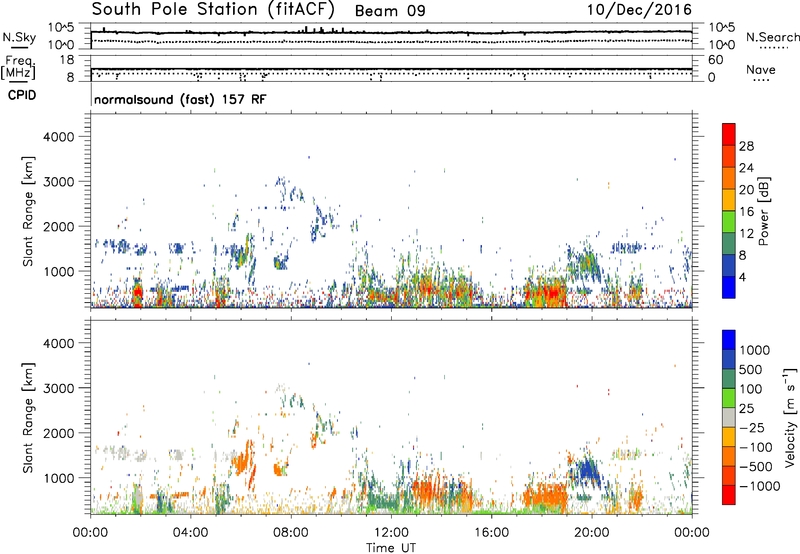Click the date '10/Dec/2016'
Screen dimensions: 800x554
tap(639, 10)
